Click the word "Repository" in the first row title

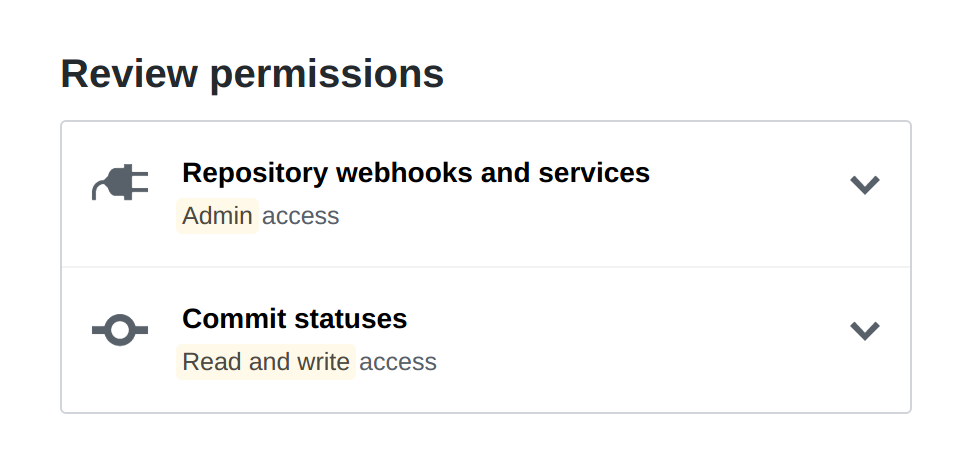(255, 173)
